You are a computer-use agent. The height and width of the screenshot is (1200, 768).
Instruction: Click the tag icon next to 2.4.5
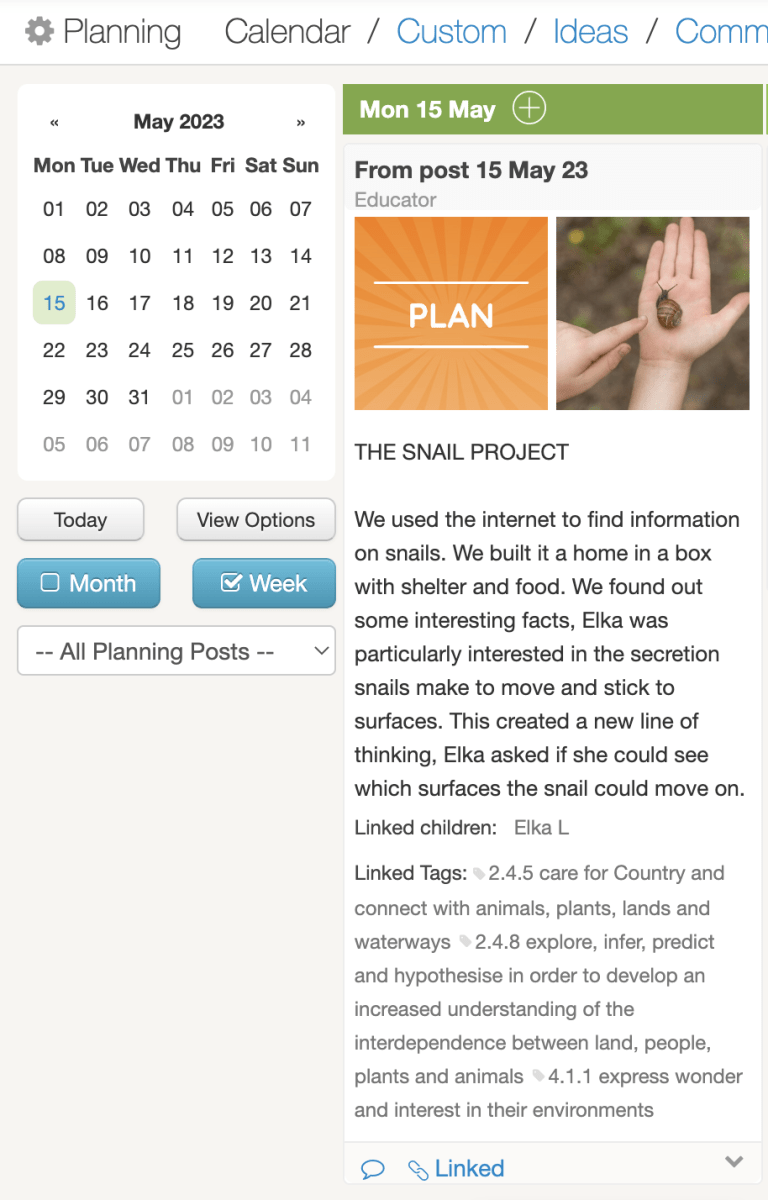coord(481,872)
